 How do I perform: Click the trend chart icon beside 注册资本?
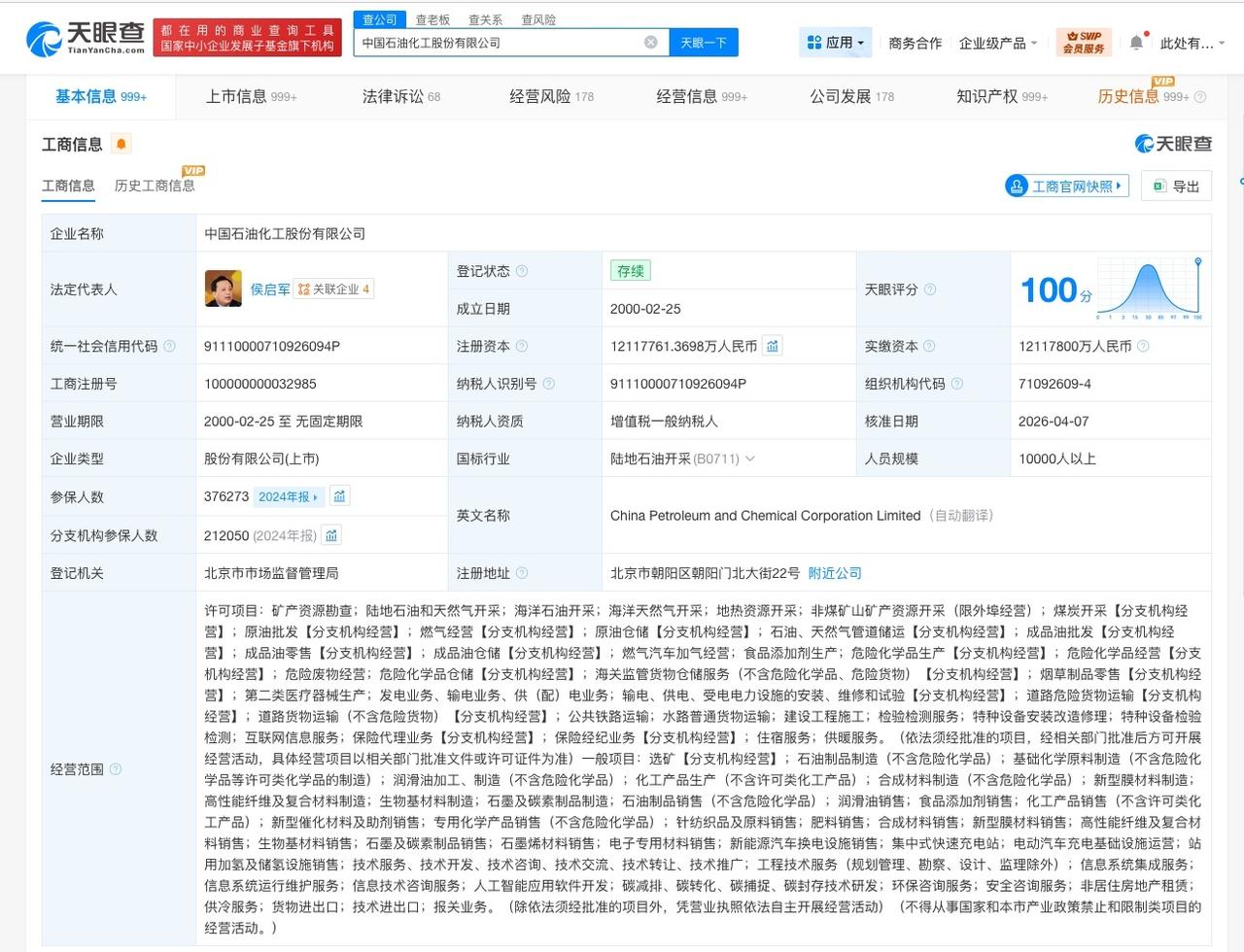coord(772,345)
